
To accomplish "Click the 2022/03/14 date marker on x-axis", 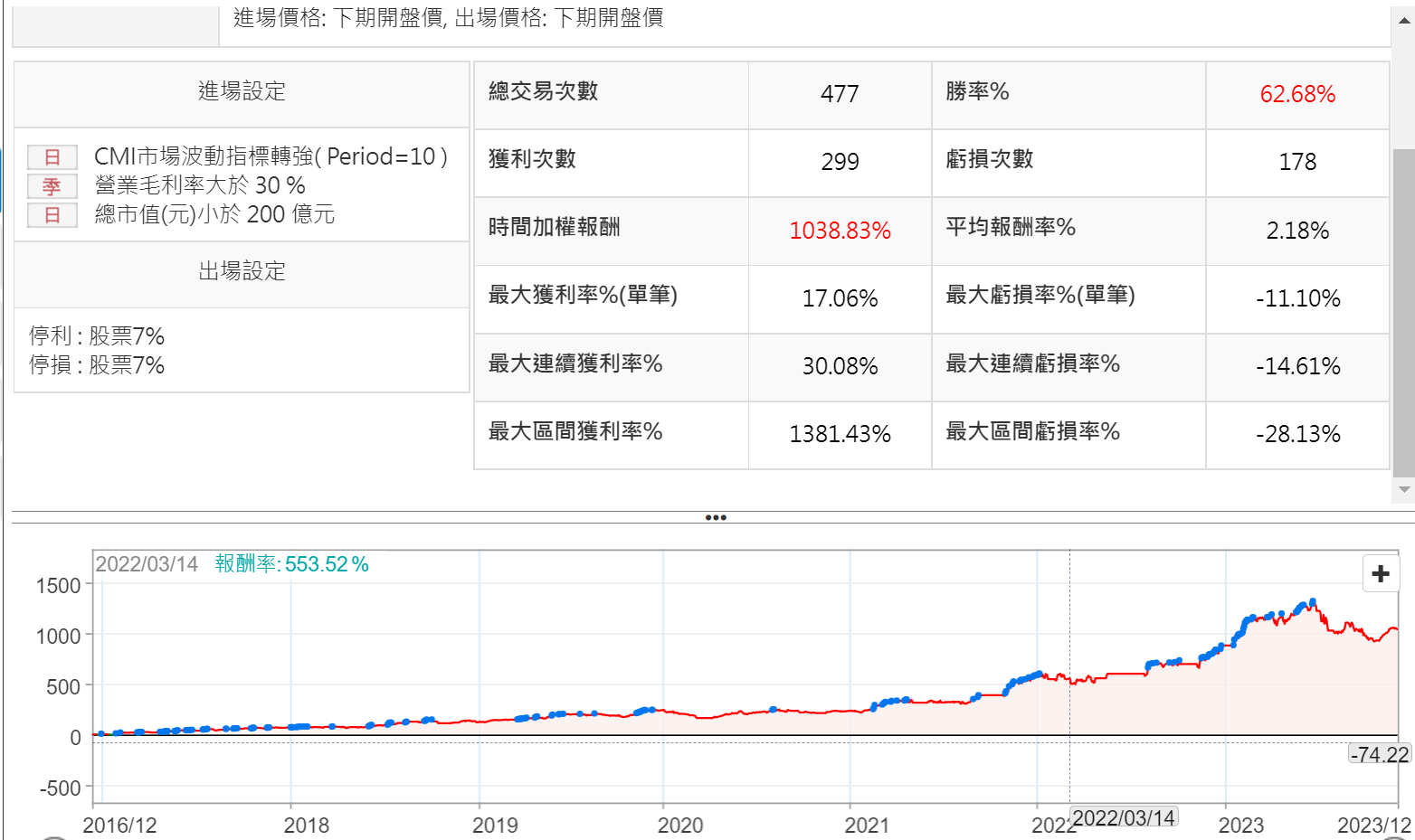I will pos(1124,818).
